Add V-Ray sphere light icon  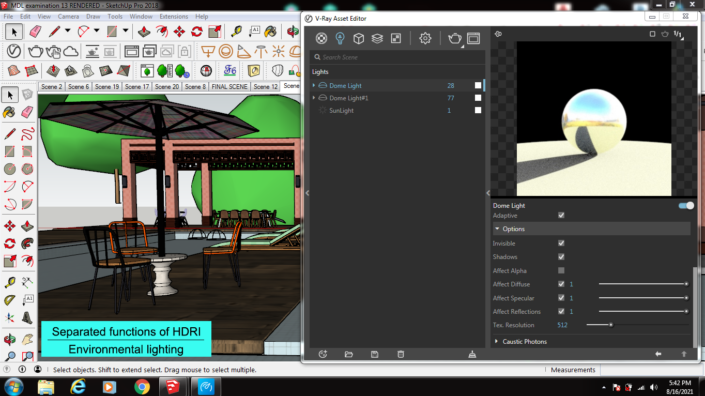(x=226, y=51)
